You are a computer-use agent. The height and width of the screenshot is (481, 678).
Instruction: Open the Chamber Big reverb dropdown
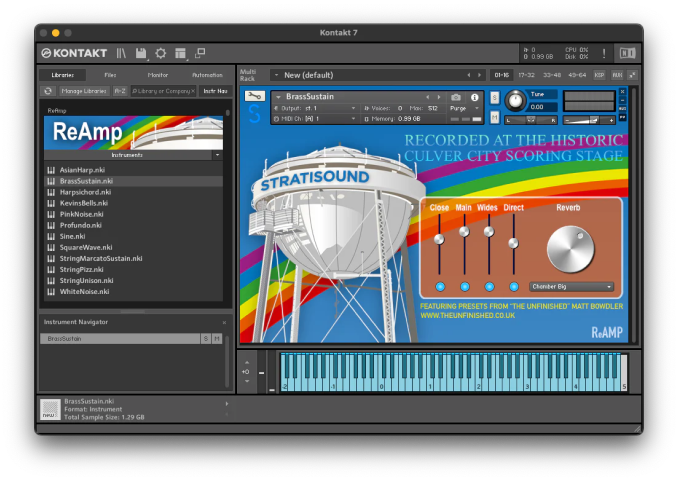572,287
